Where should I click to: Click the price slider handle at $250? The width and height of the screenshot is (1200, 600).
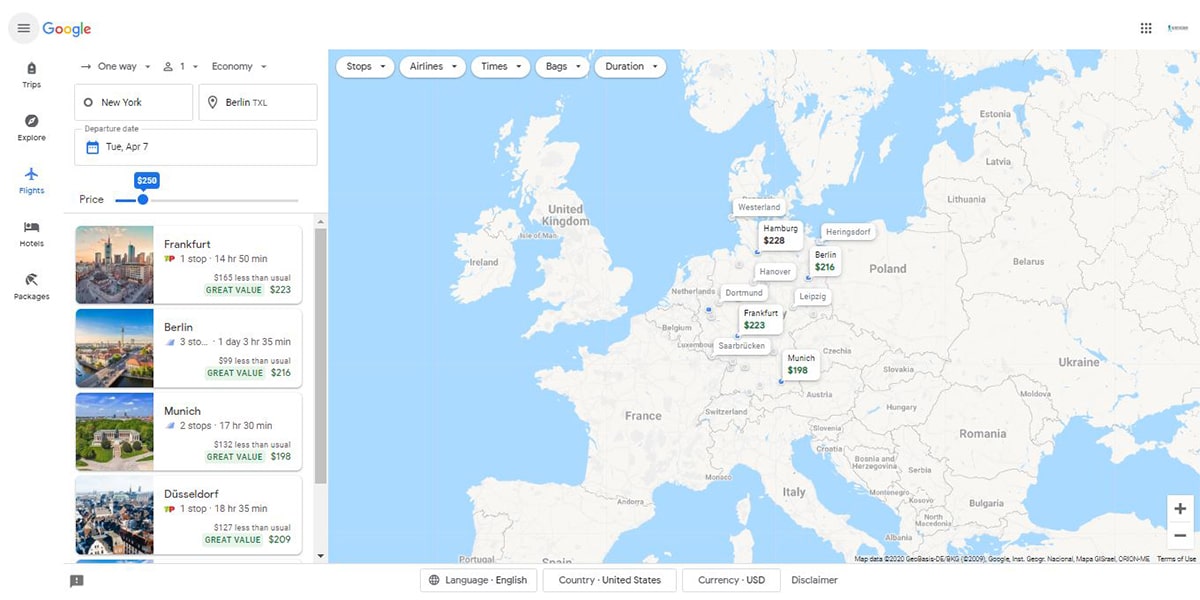[143, 200]
